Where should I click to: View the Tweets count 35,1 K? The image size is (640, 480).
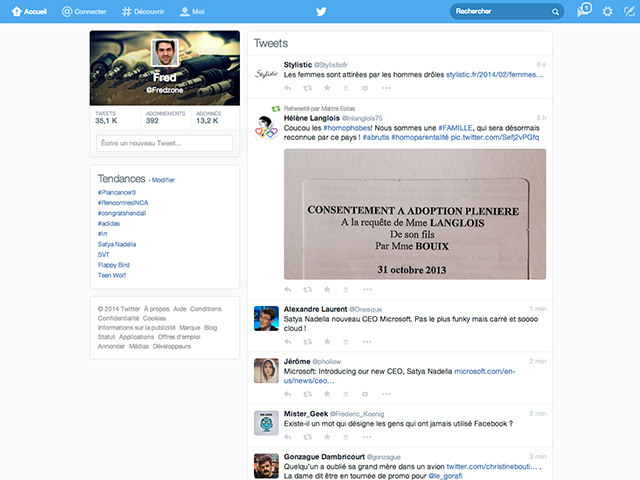tap(106, 117)
